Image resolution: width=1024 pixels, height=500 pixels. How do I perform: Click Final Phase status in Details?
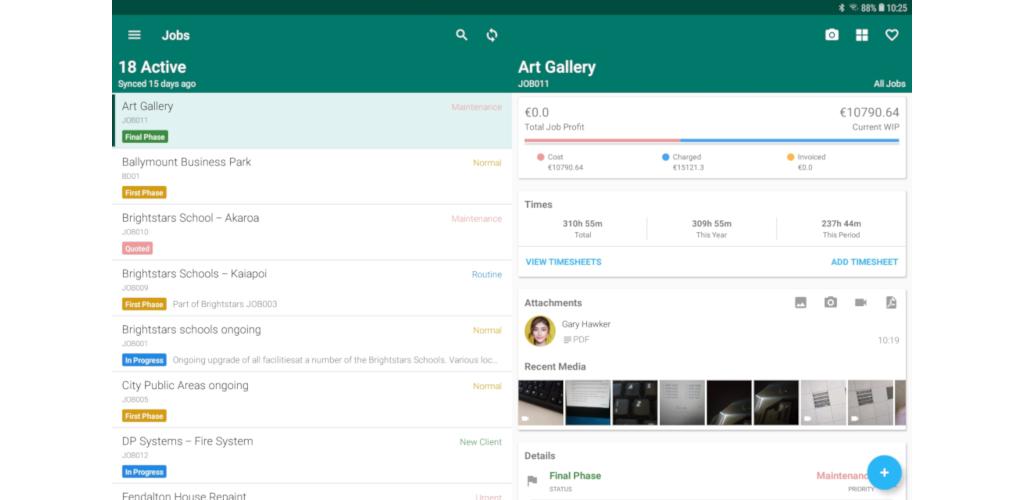tap(575, 476)
